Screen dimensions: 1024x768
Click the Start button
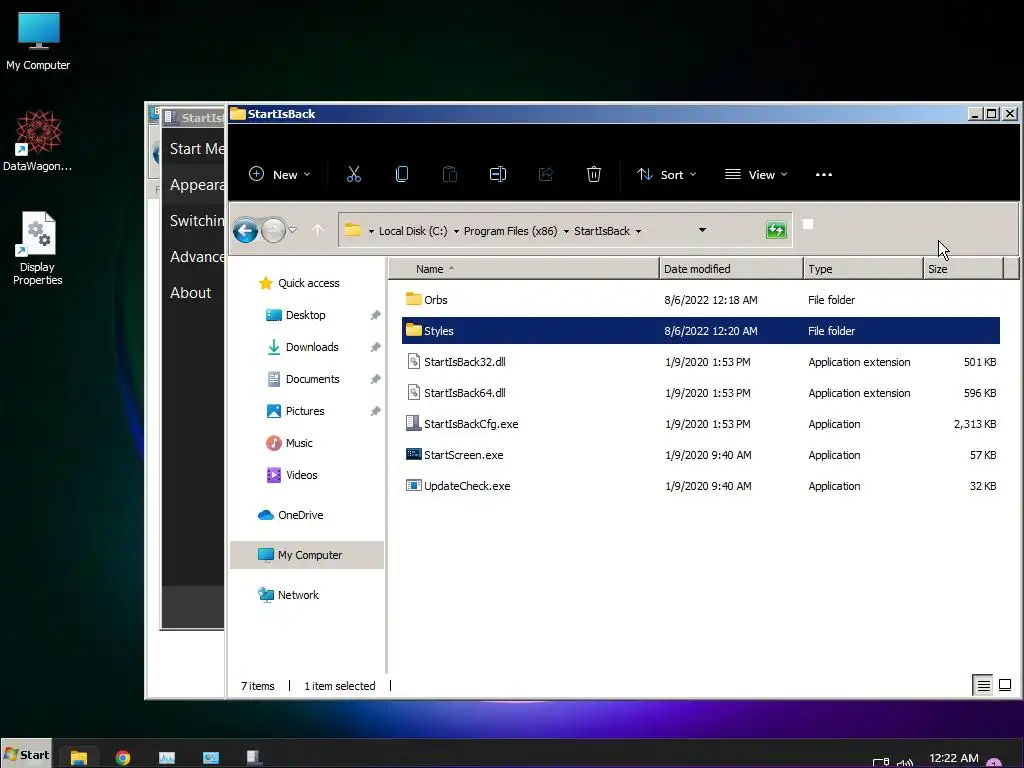[26, 755]
